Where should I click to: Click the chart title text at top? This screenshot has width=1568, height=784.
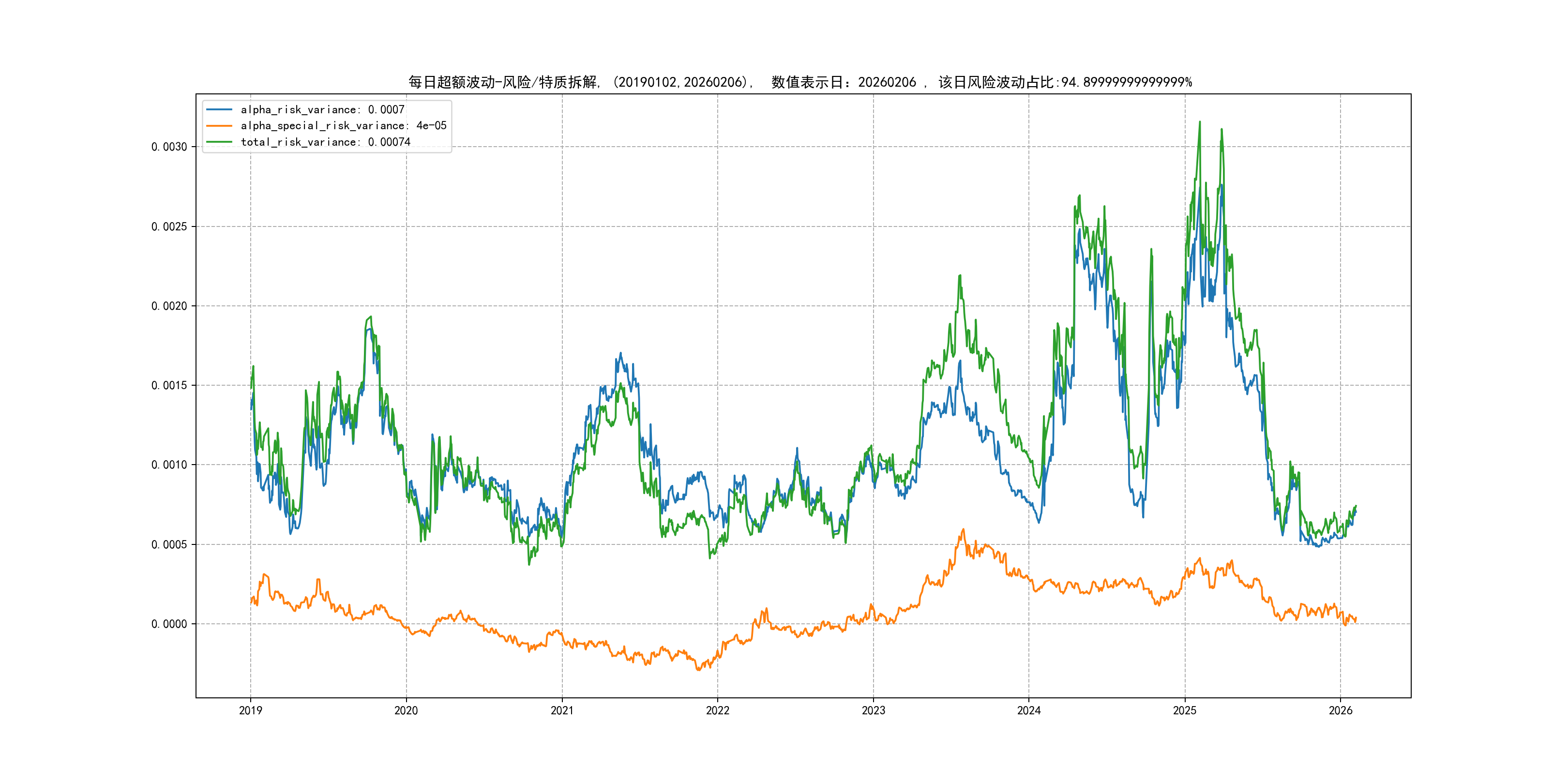pyautogui.click(x=800, y=82)
